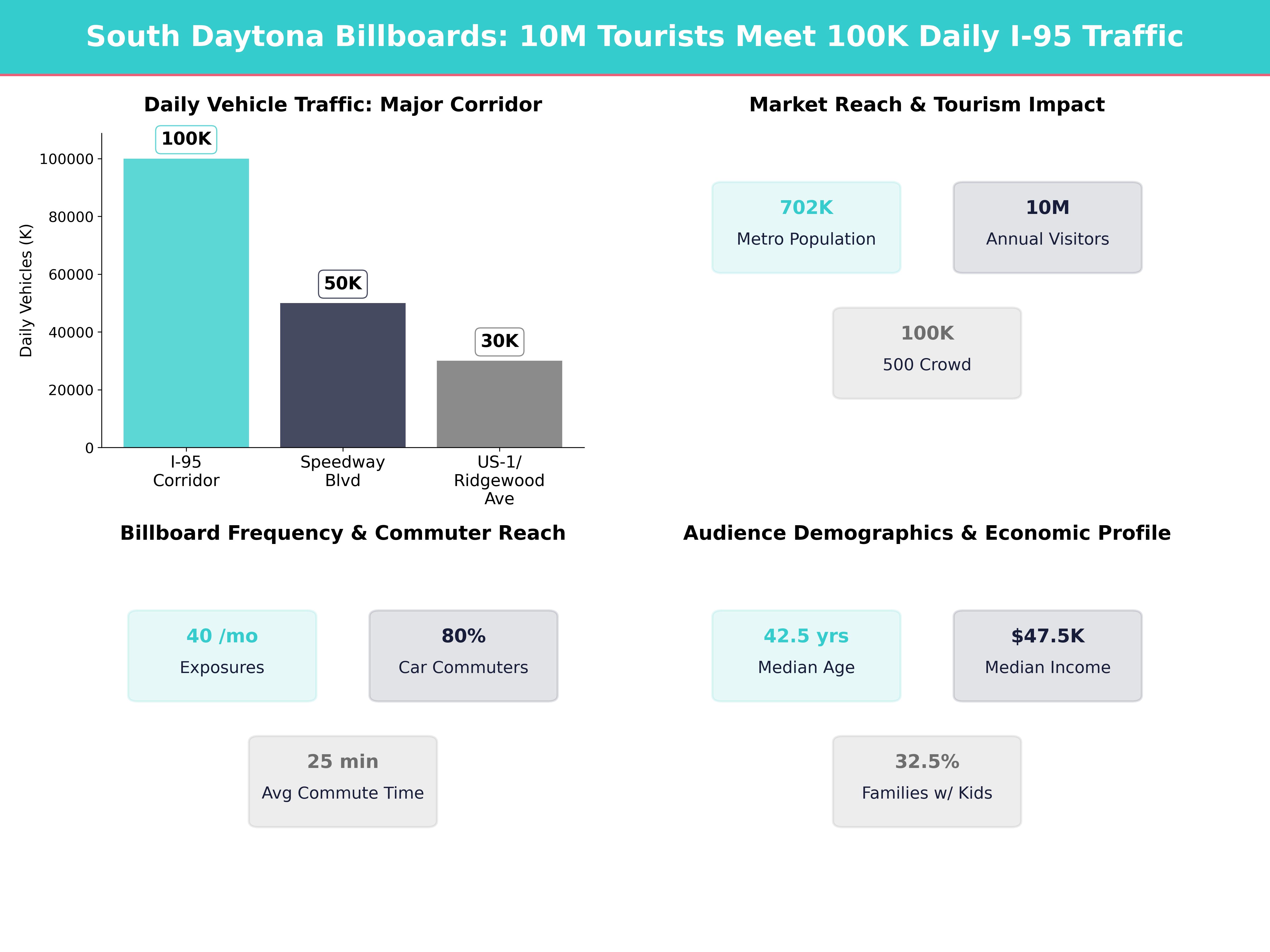
Task: Select the 42.5 yrs Median Age card
Action: click(807, 654)
